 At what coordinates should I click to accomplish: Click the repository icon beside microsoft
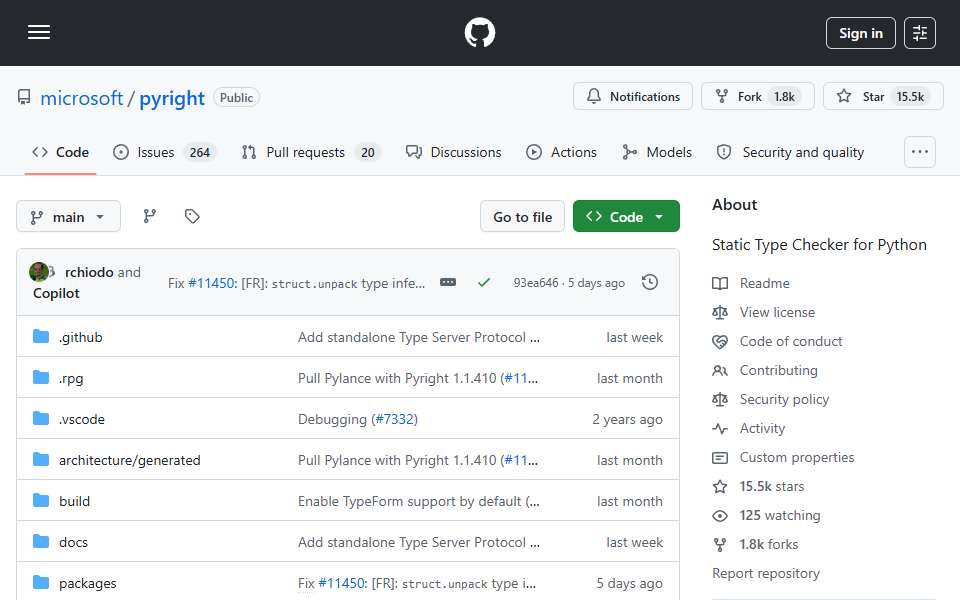24,97
